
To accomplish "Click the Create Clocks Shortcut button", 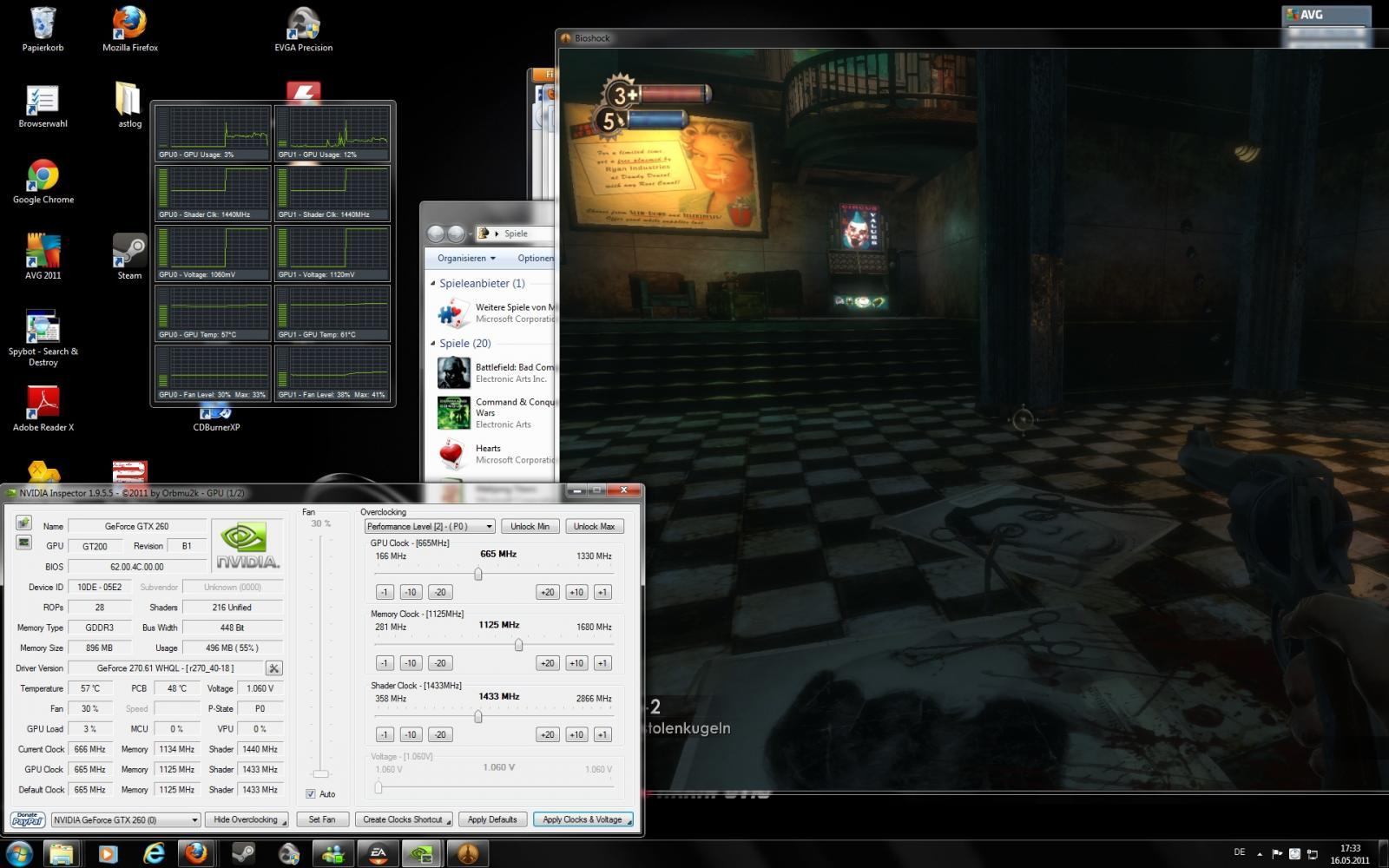I will 403,819.
